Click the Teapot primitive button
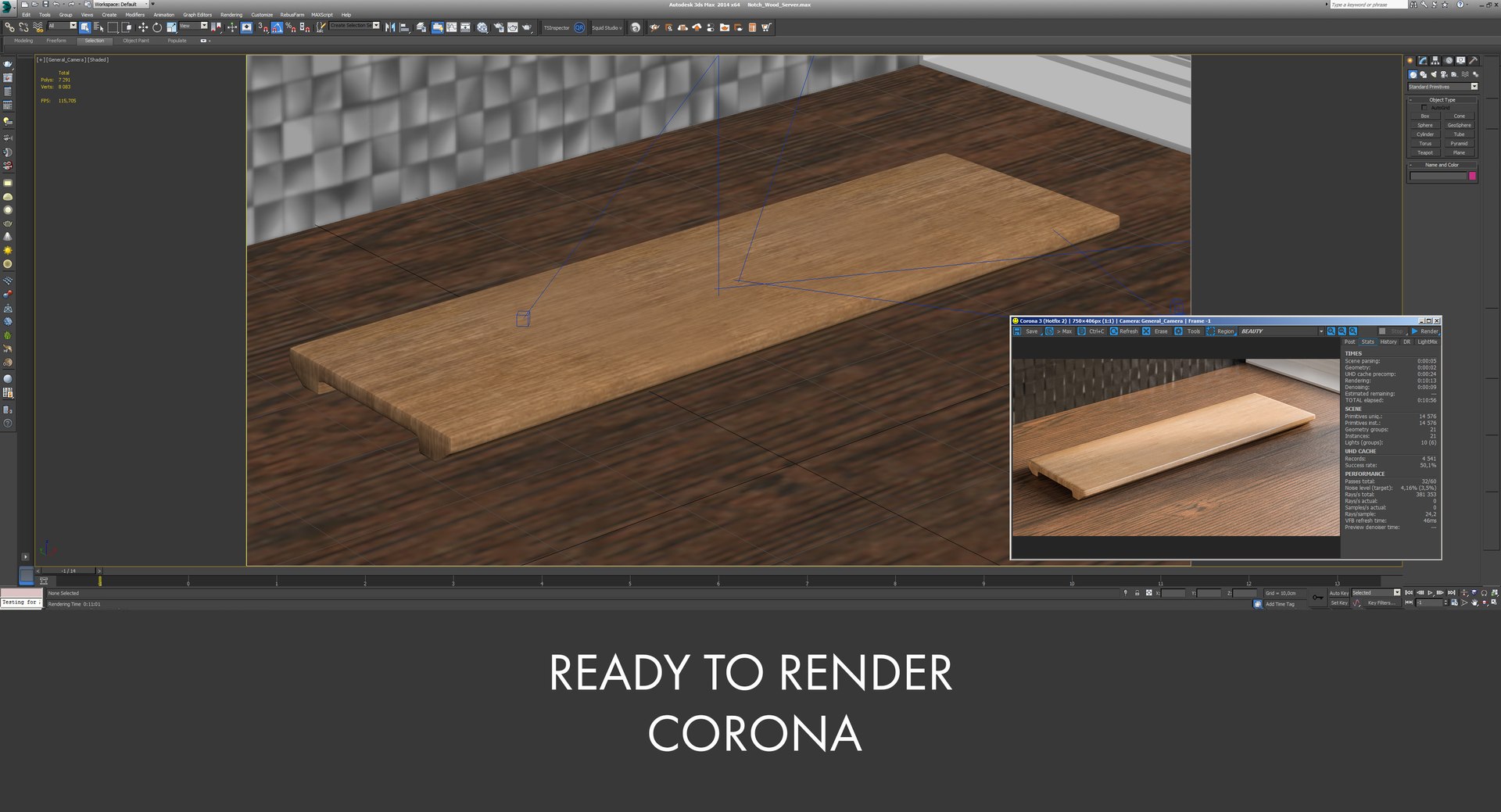The width and height of the screenshot is (1501, 812). 1425,153
